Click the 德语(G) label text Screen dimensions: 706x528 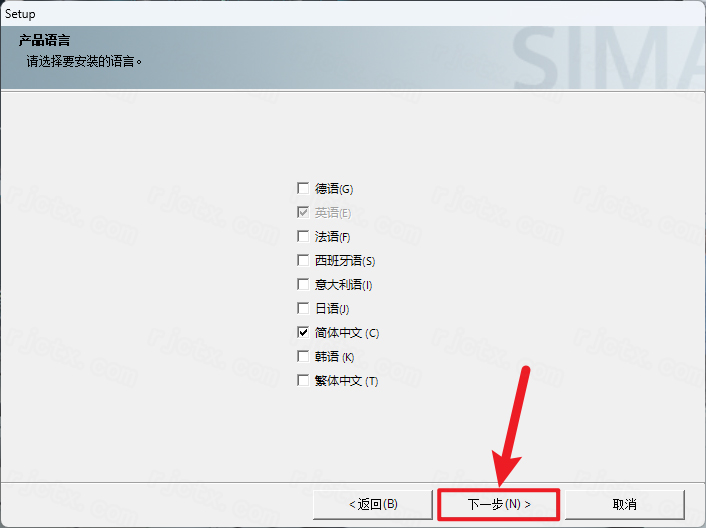tap(334, 188)
